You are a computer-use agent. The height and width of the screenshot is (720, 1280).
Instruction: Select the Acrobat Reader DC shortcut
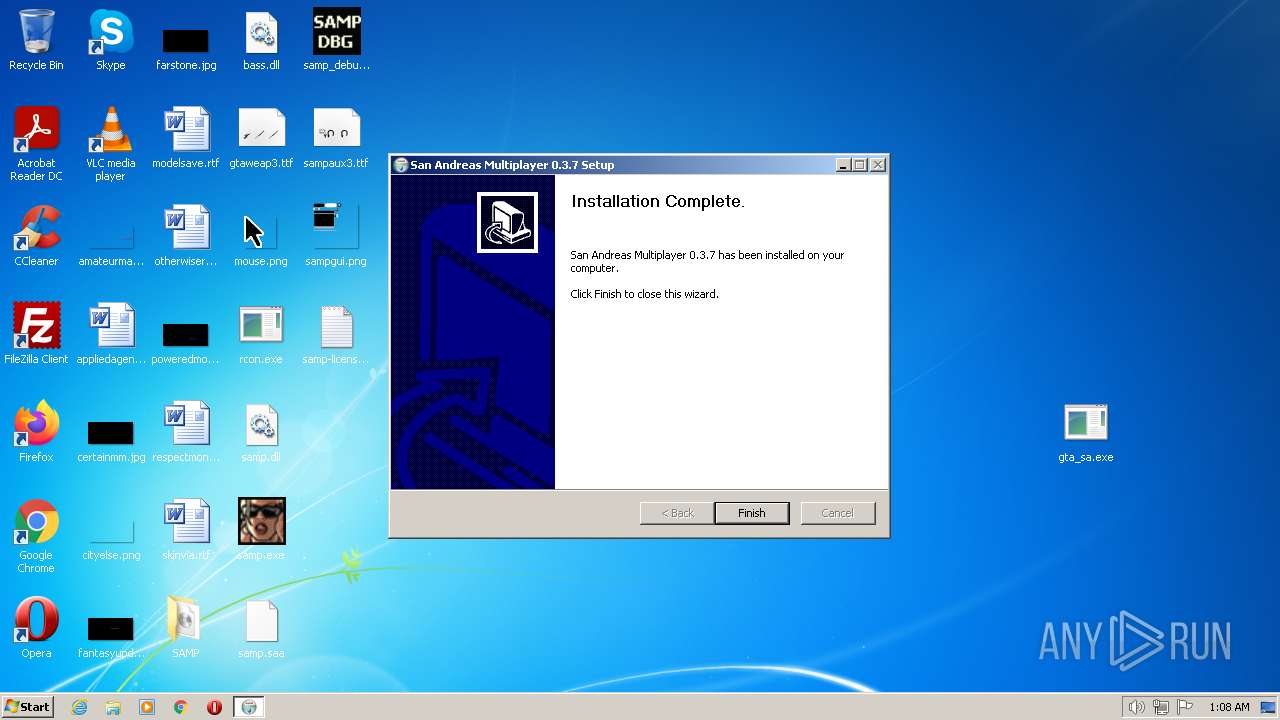36,144
